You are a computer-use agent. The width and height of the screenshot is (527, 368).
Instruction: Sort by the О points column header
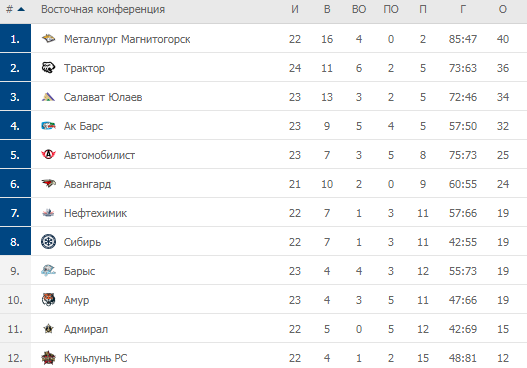pos(503,9)
